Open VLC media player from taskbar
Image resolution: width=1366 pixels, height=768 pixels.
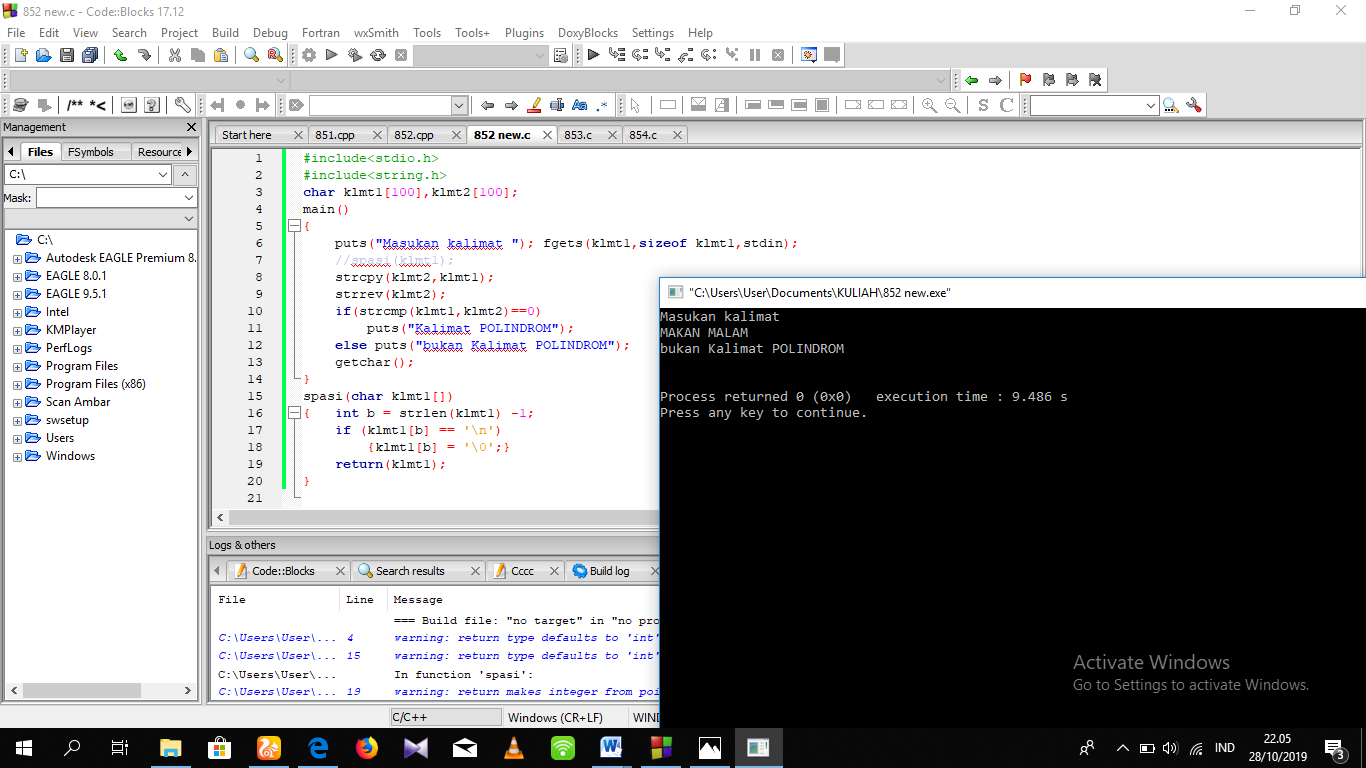pos(514,747)
